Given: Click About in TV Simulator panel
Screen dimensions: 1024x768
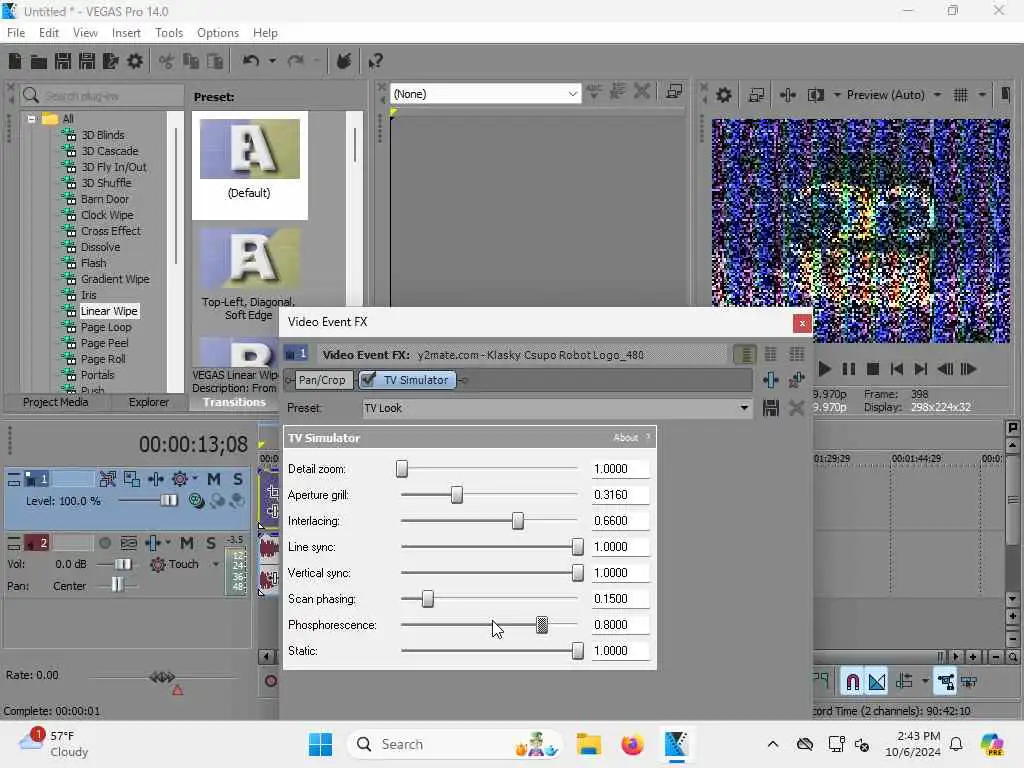Looking at the screenshot, I should [626, 438].
